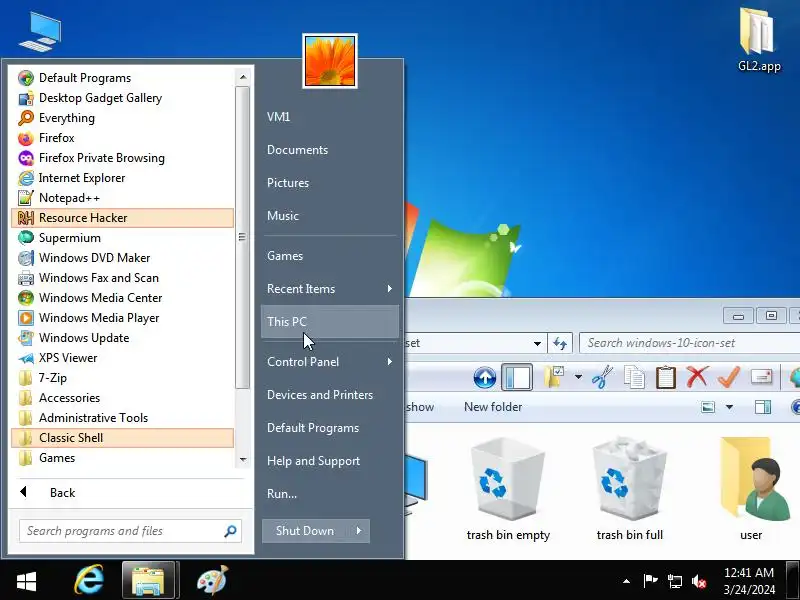Show hidden tray icons arrow
This screenshot has width=800, height=600.
(x=627, y=581)
